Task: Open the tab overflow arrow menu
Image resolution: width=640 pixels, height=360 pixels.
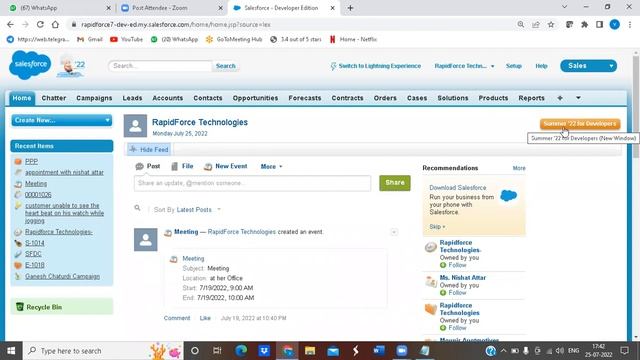Action: (578, 98)
